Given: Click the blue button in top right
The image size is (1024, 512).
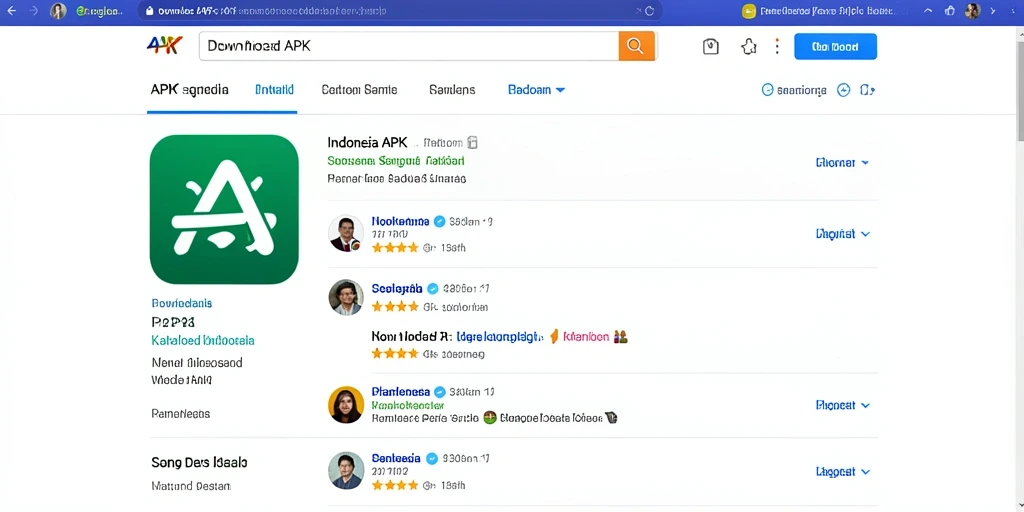Looking at the screenshot, I should click(835, 46).
